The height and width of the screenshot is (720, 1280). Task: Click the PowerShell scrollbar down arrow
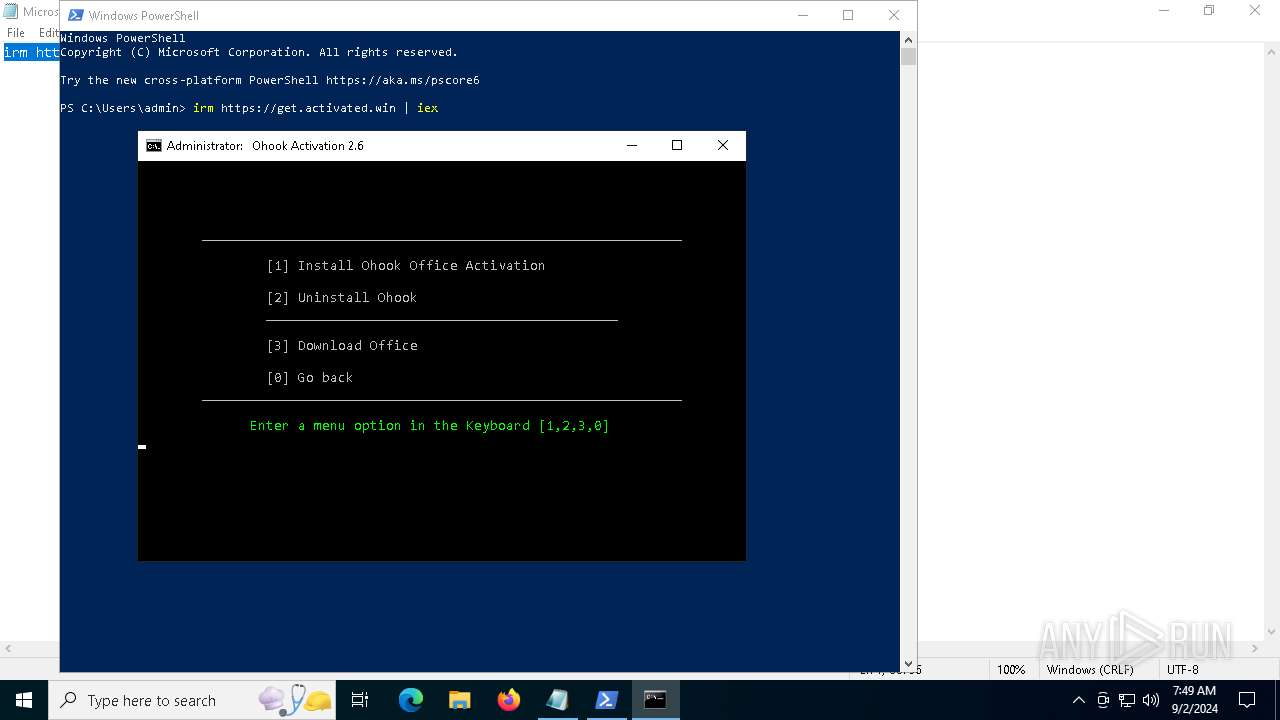click(x=908, y=663)
